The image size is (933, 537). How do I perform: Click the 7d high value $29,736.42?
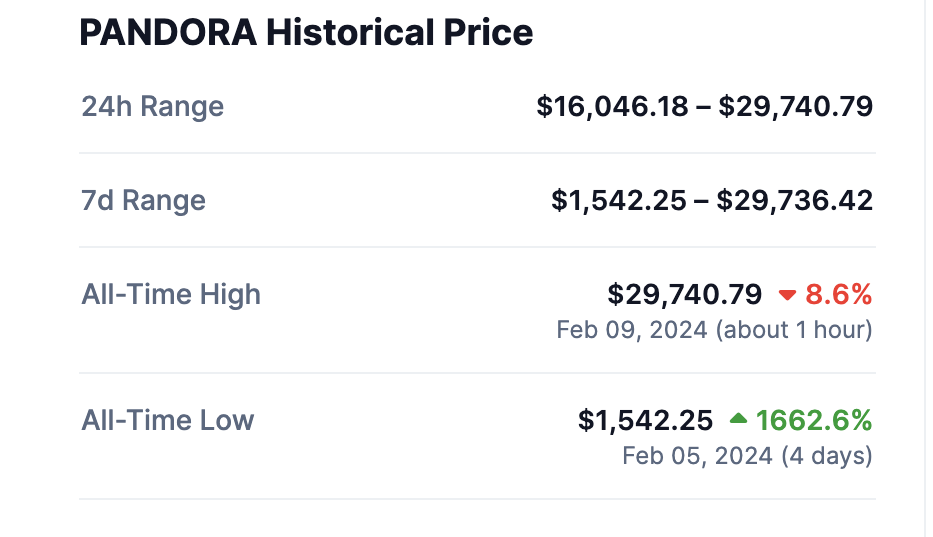(x=795, y=200)
